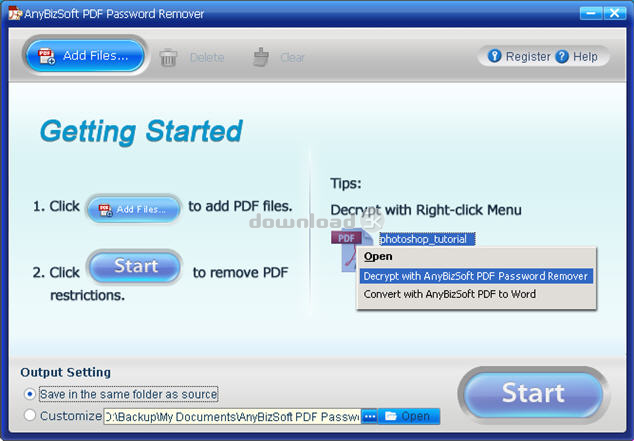Viewport: 634px width, 441px height.
Task: Click the small Add Files illustration button
Action: 133,209
